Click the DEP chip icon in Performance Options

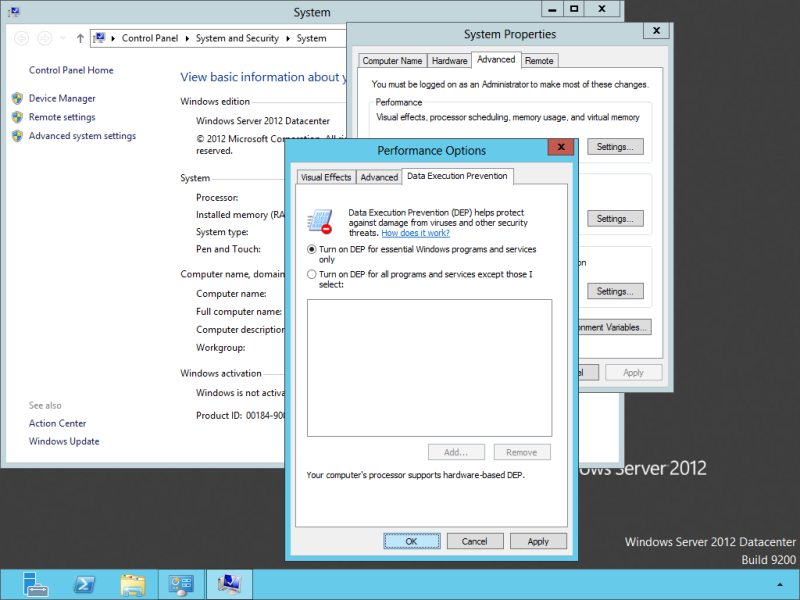[320, 221]
